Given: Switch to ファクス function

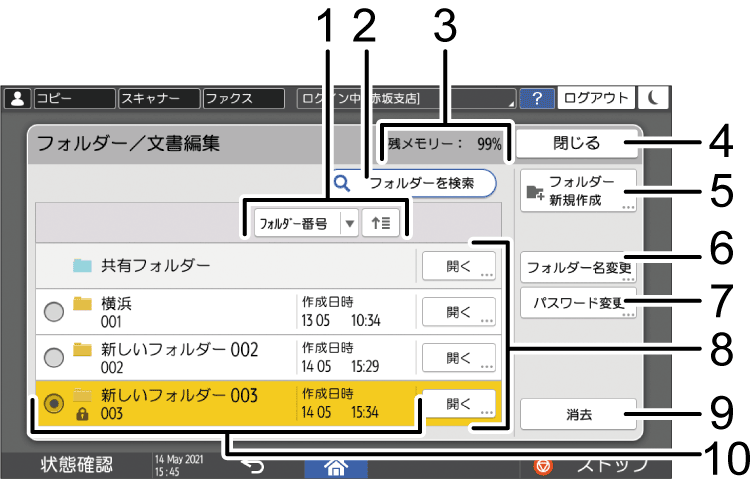Looking at the screenshot, I should click(243, 98).
